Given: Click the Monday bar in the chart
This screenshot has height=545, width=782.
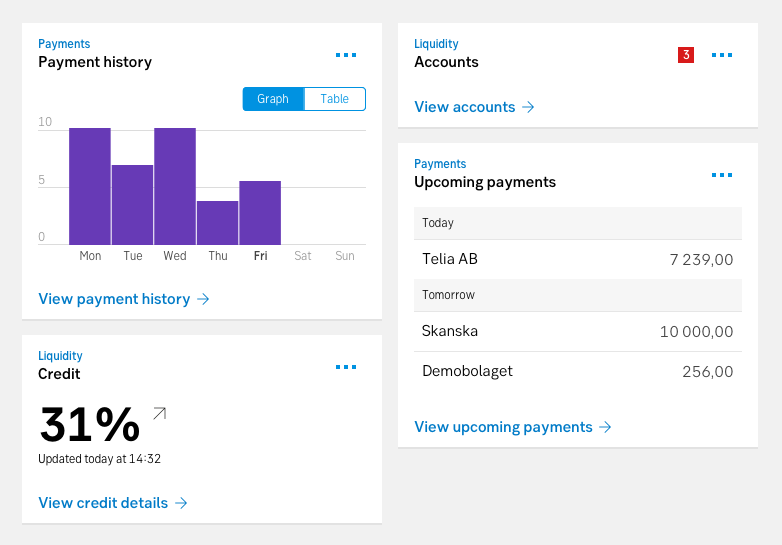Looking at the screenshot, I should (x=90, y=186).
